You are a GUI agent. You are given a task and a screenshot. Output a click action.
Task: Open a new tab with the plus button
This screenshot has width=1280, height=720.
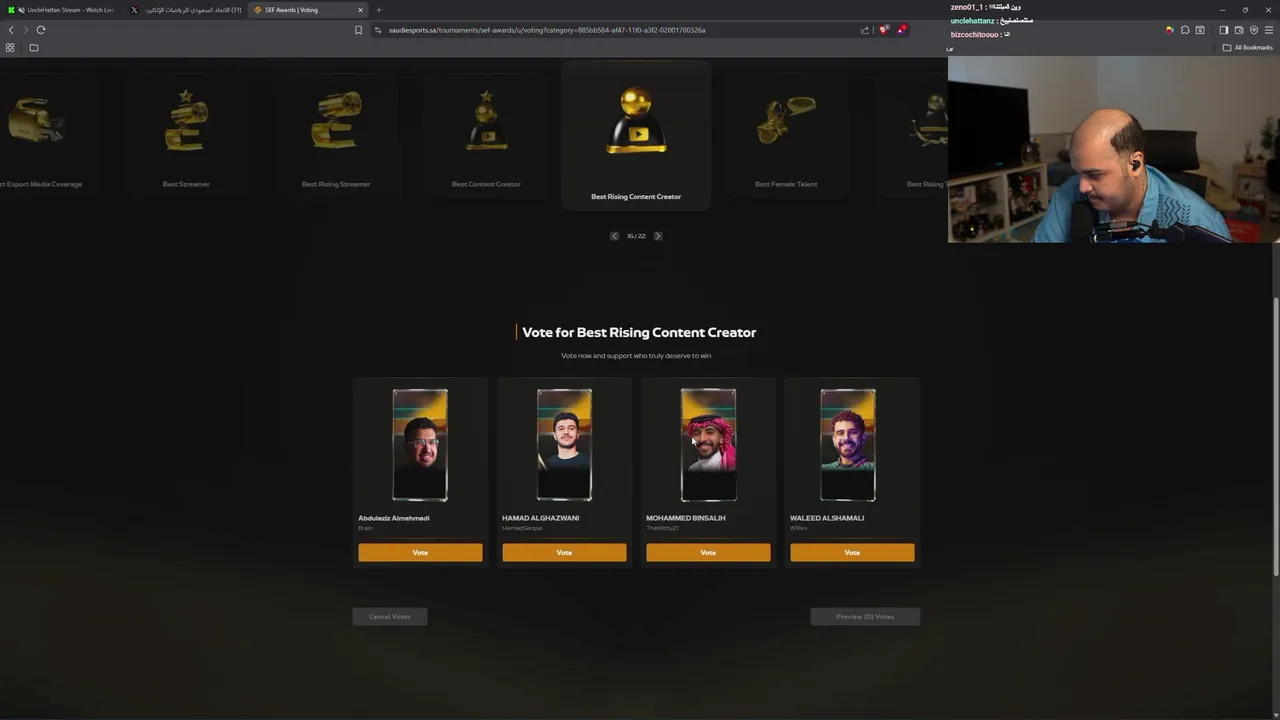point(379,10)
